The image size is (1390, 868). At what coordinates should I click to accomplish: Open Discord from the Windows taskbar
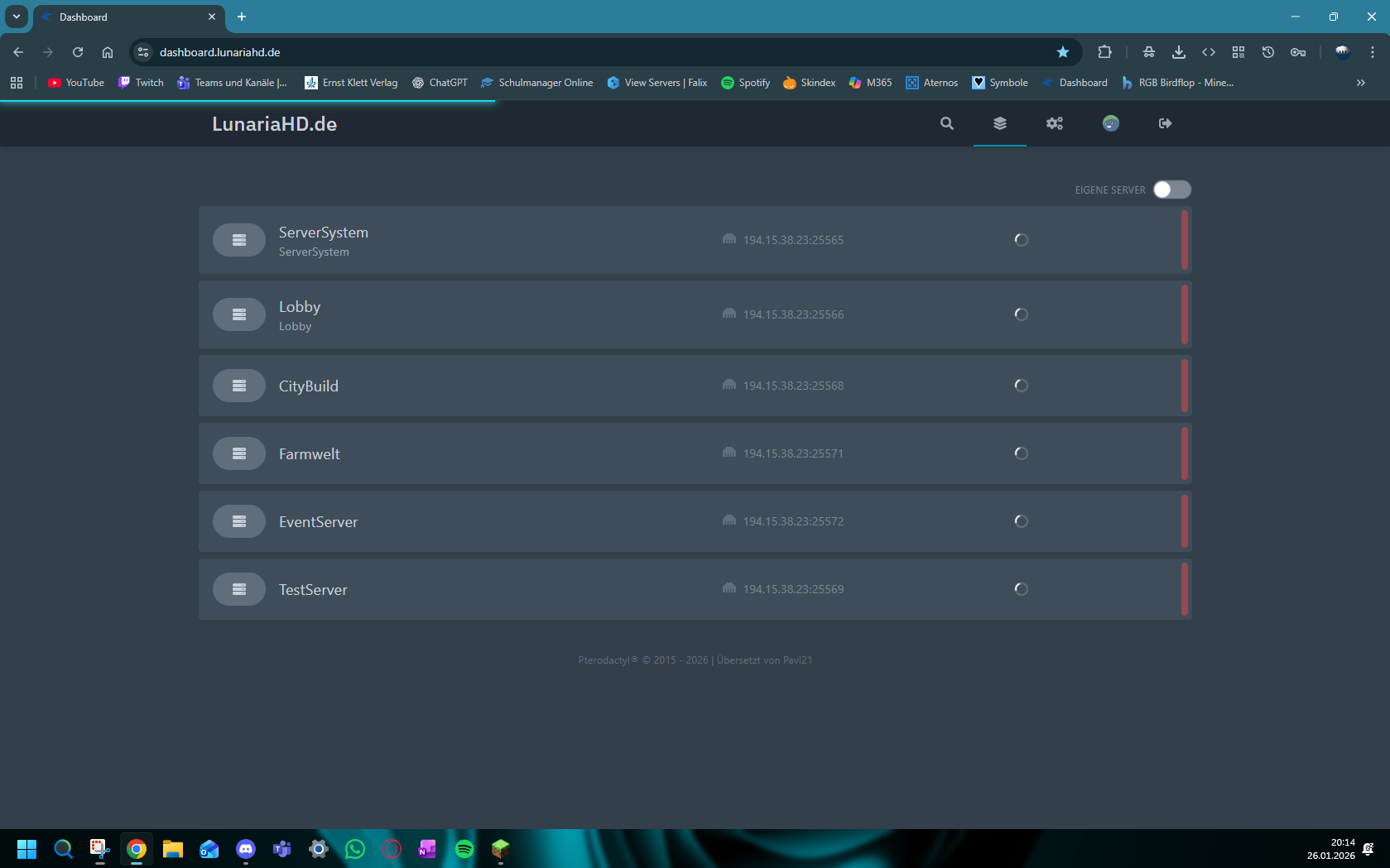(x=246, y=849)
